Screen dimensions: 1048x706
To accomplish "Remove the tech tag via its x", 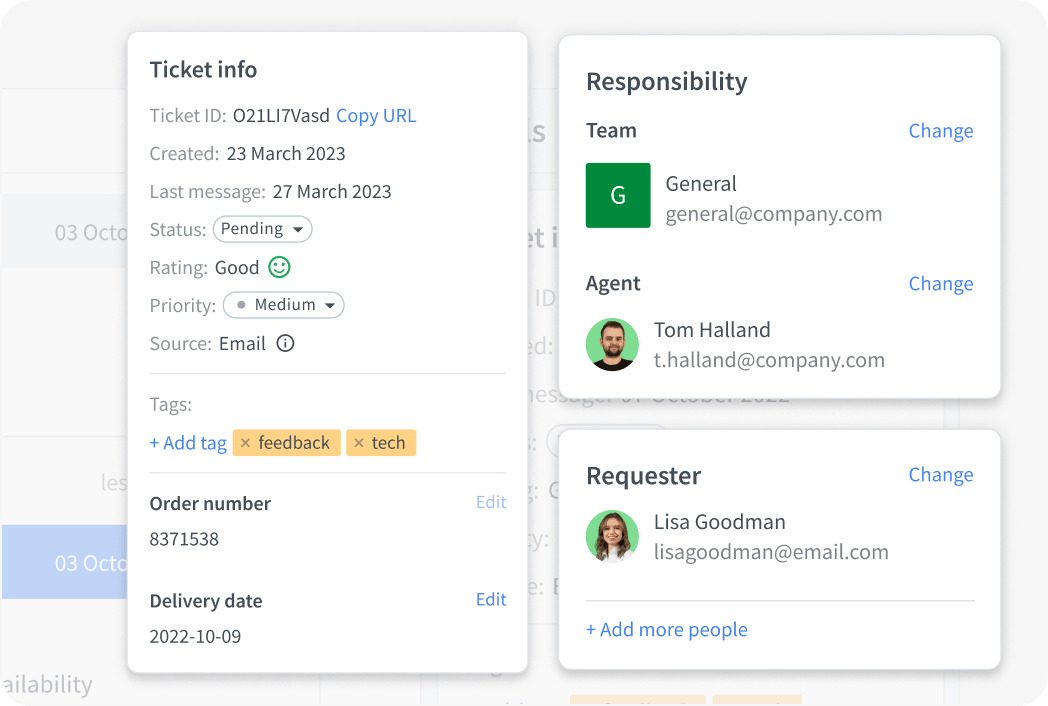I will point(359,443).
